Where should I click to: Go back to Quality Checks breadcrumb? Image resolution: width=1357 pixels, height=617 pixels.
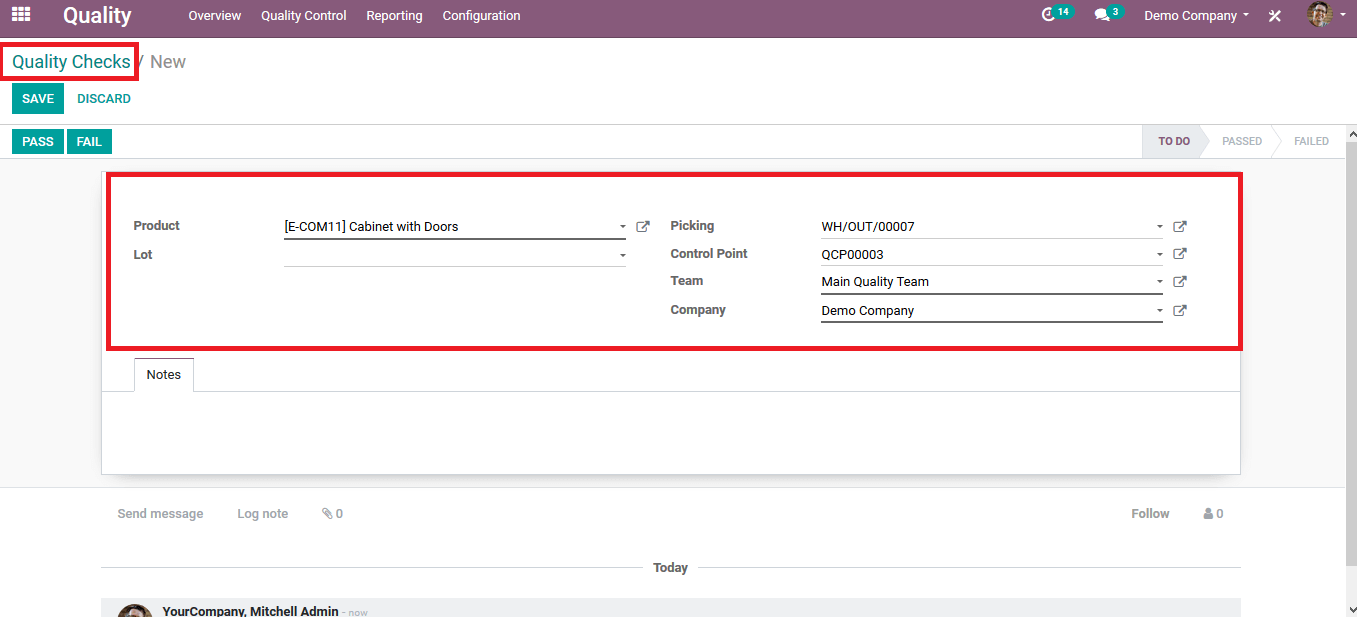click(x=71, y=62)
